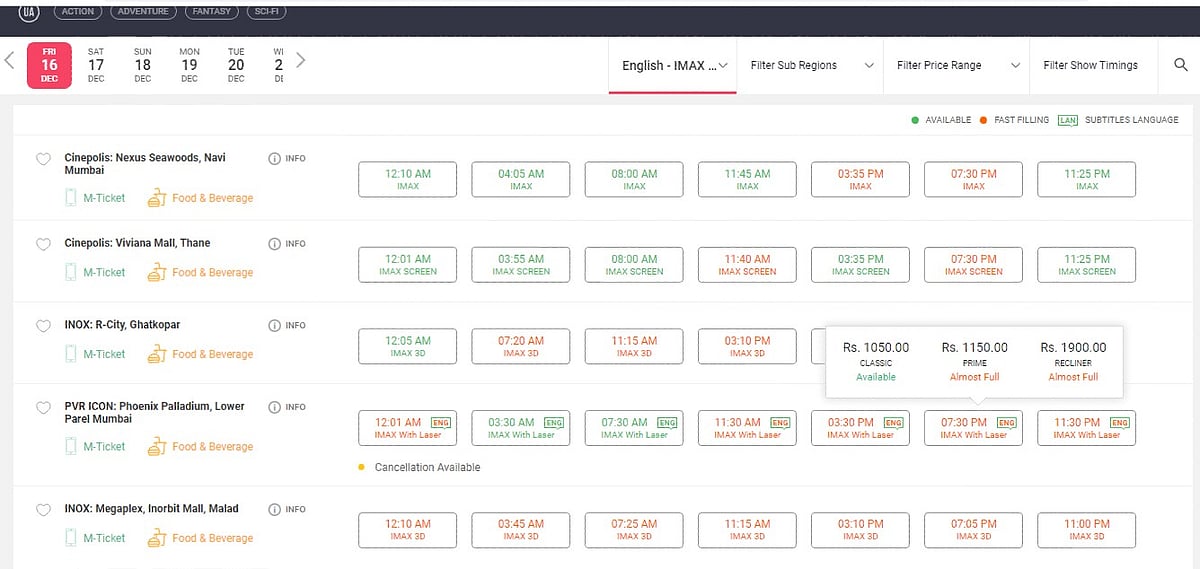Pick 12:10 AM IMAX show at Nexus Seawoods

(407, 179)
